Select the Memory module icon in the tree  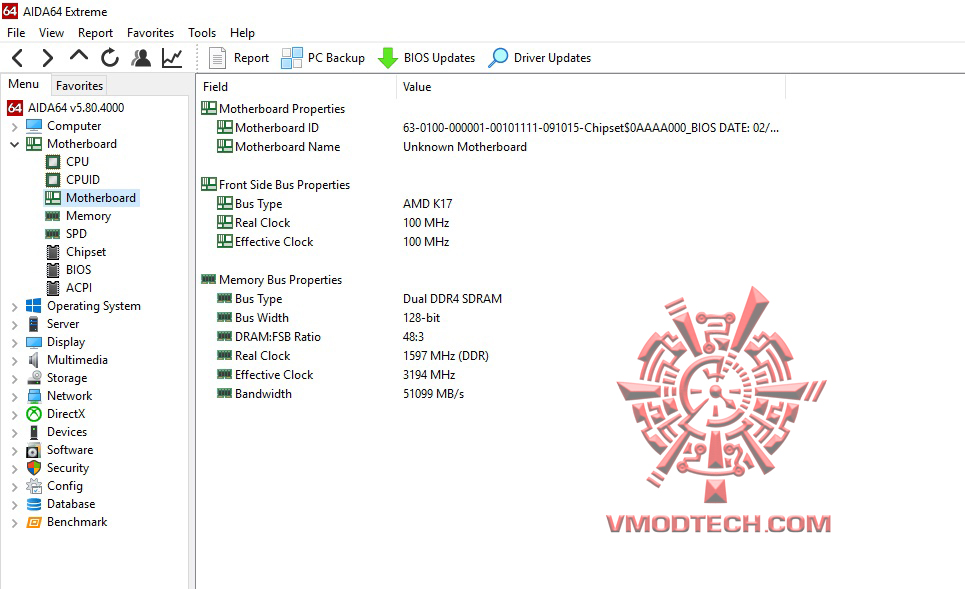click(53, 216)
